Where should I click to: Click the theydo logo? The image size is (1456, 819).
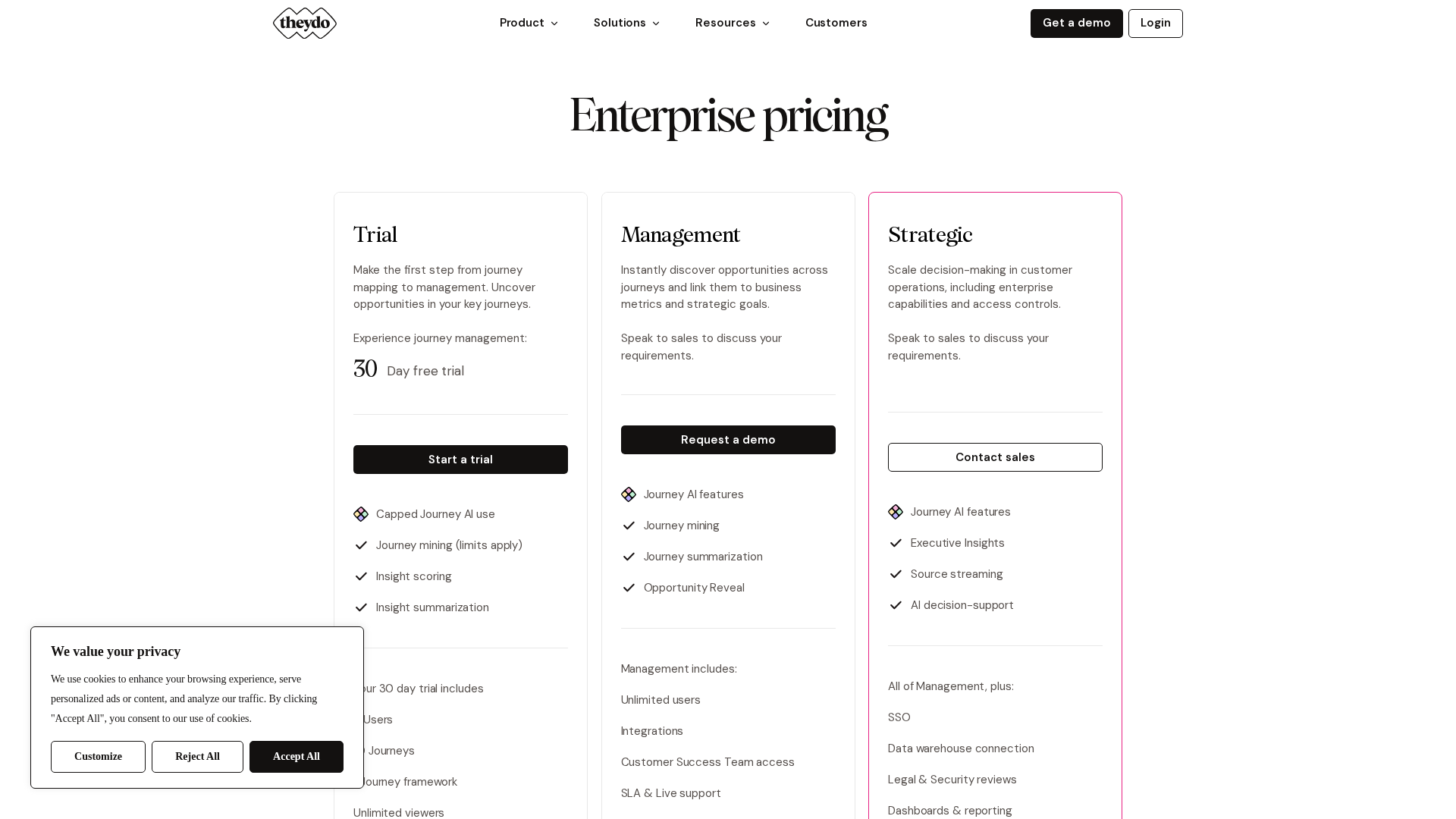tap(305, 24)
